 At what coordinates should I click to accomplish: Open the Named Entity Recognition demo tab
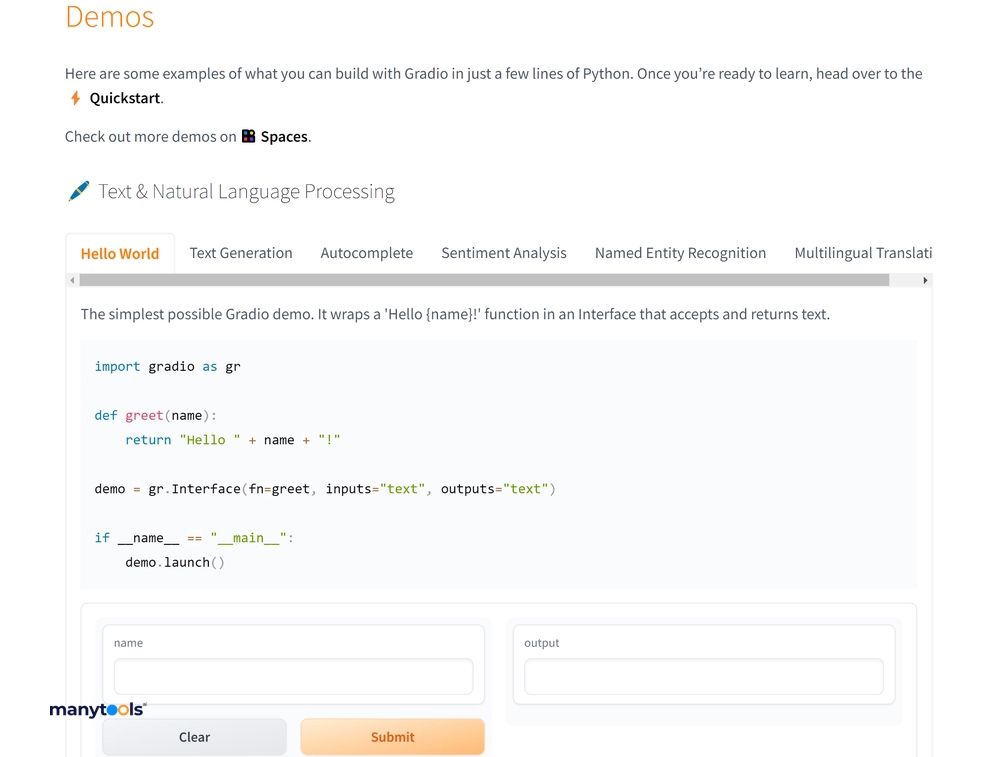pyautogui.click(x=680, y=253)
